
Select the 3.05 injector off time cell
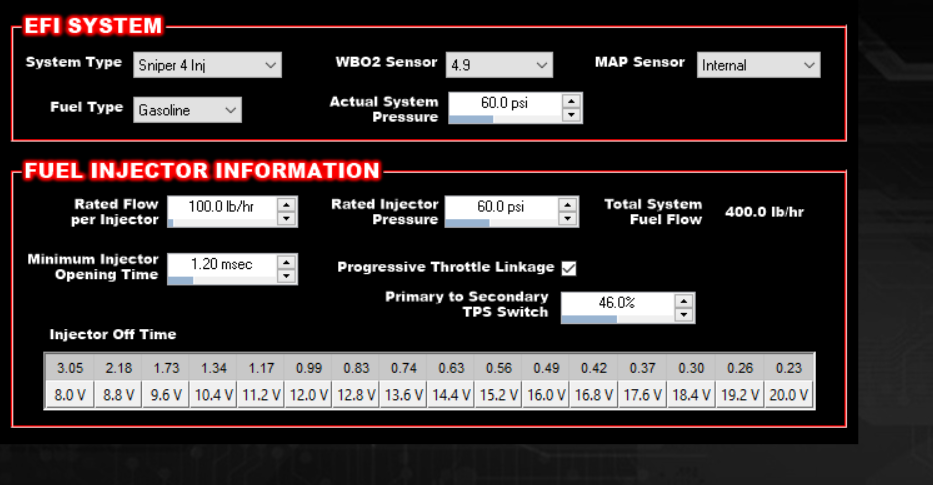click(x=69, y=368)
